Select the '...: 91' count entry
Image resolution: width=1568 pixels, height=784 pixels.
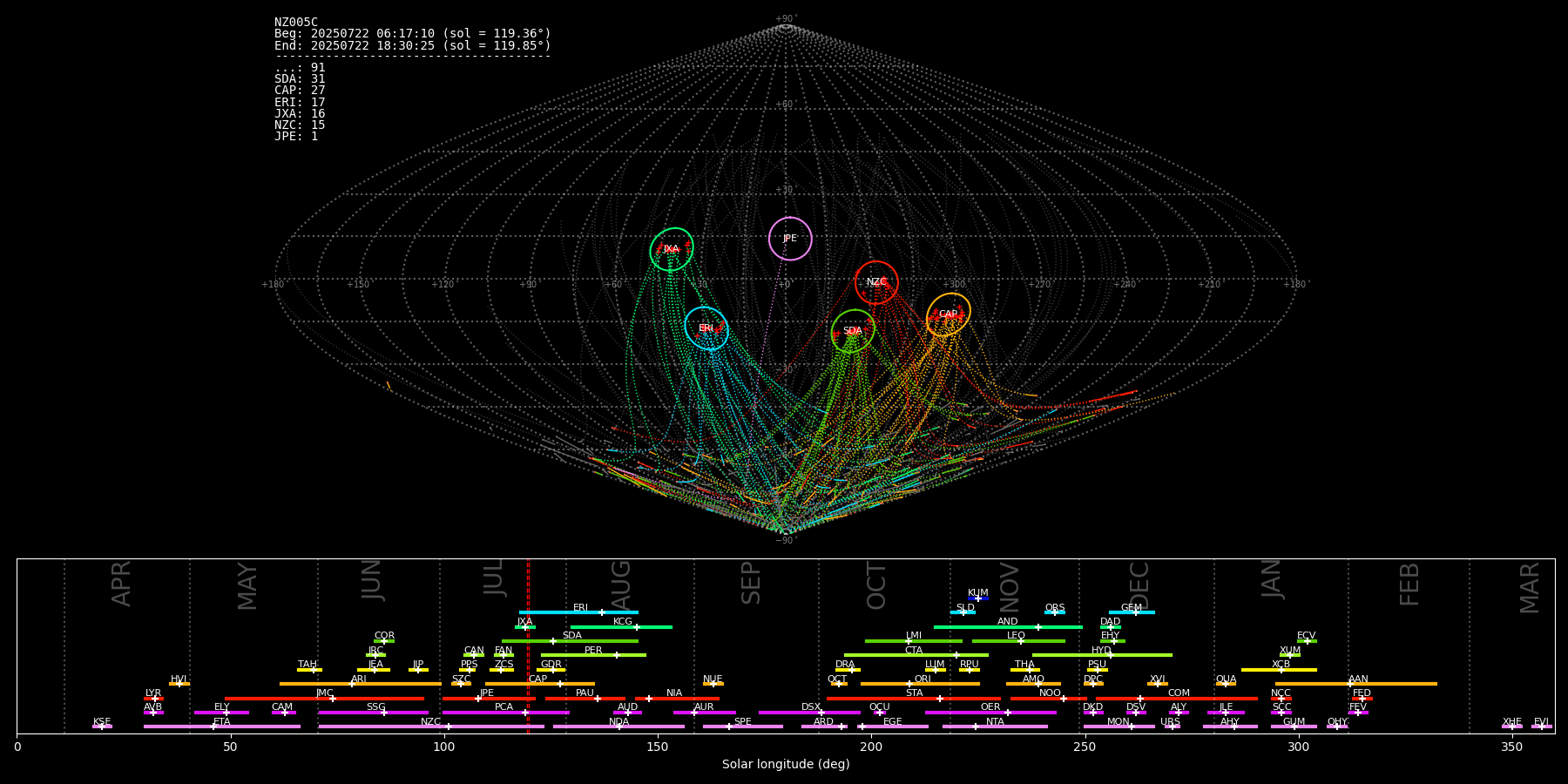[x=300, y=68]
